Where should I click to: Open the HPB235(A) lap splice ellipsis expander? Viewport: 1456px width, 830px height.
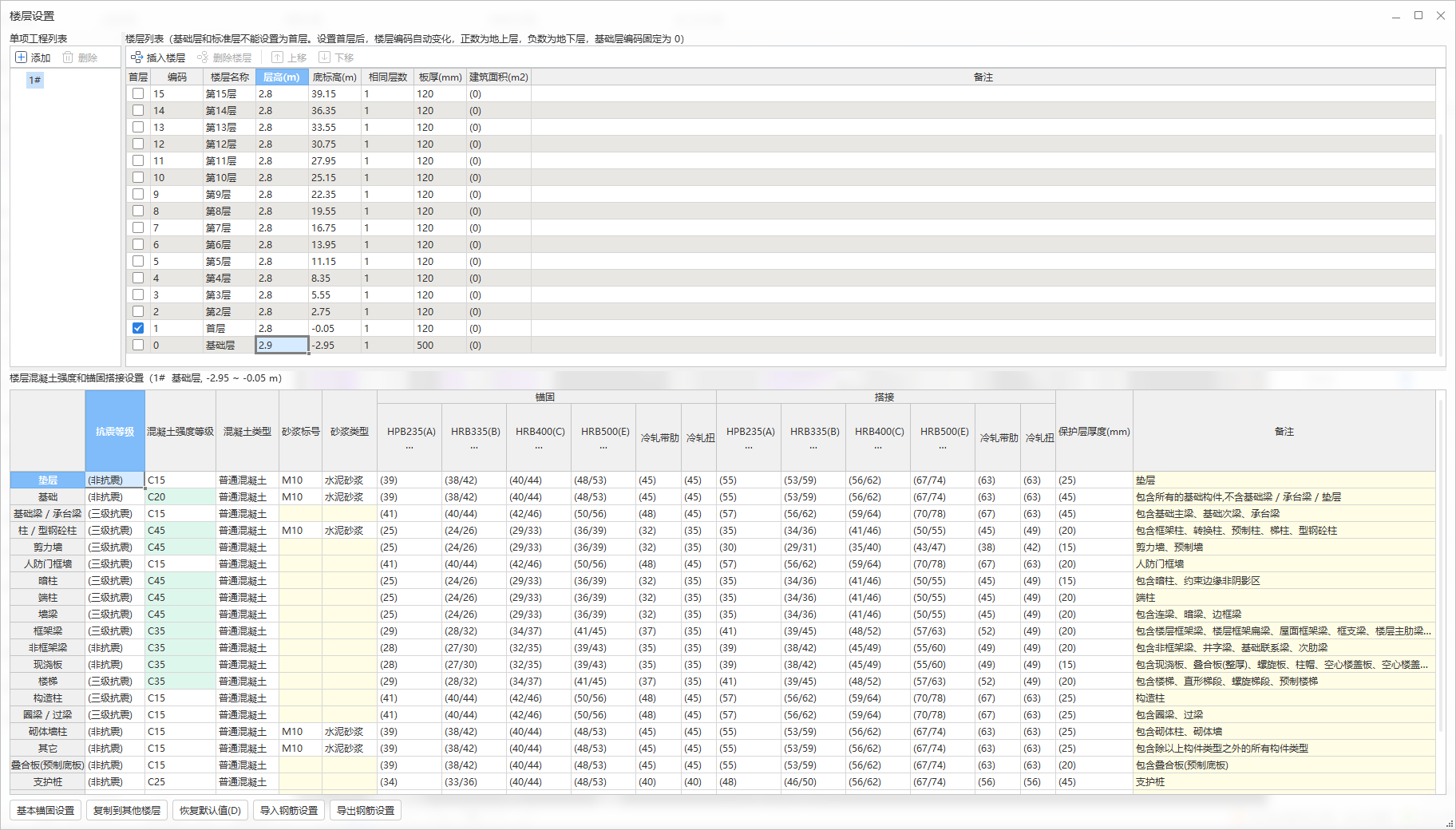click(749, 447)
